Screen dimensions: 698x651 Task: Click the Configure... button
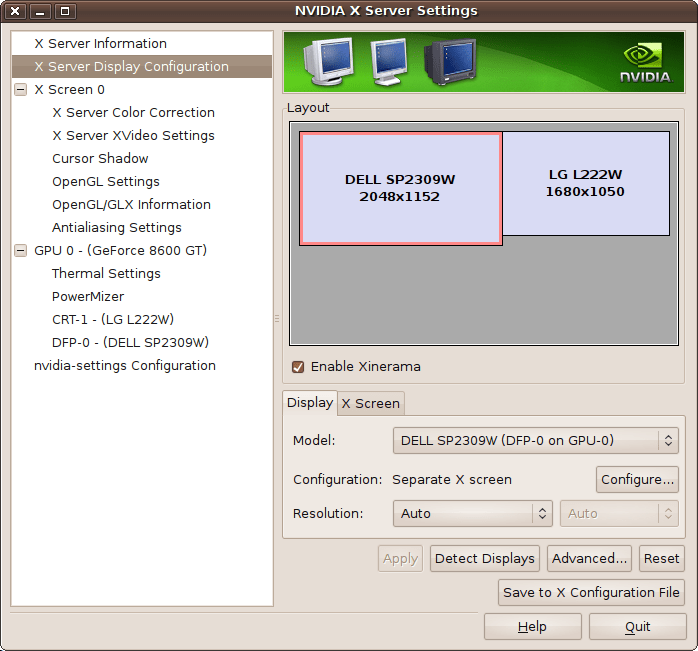pyautogui.click(x=637, y=480)
